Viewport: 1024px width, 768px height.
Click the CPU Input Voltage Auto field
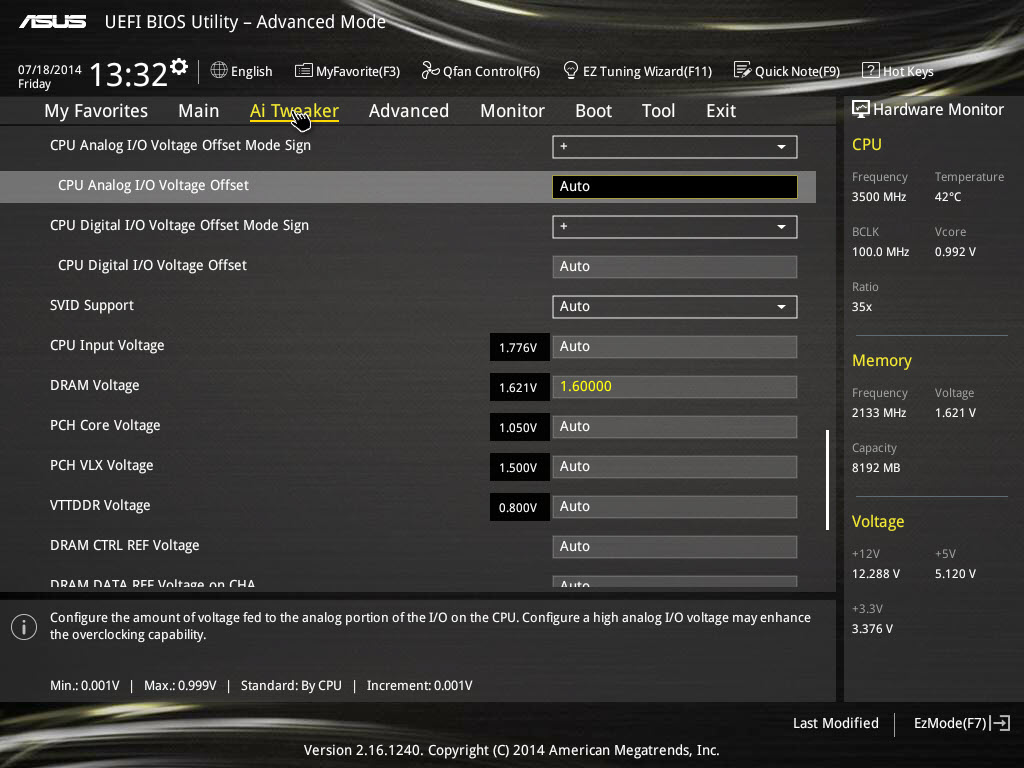tap(675, 347)
